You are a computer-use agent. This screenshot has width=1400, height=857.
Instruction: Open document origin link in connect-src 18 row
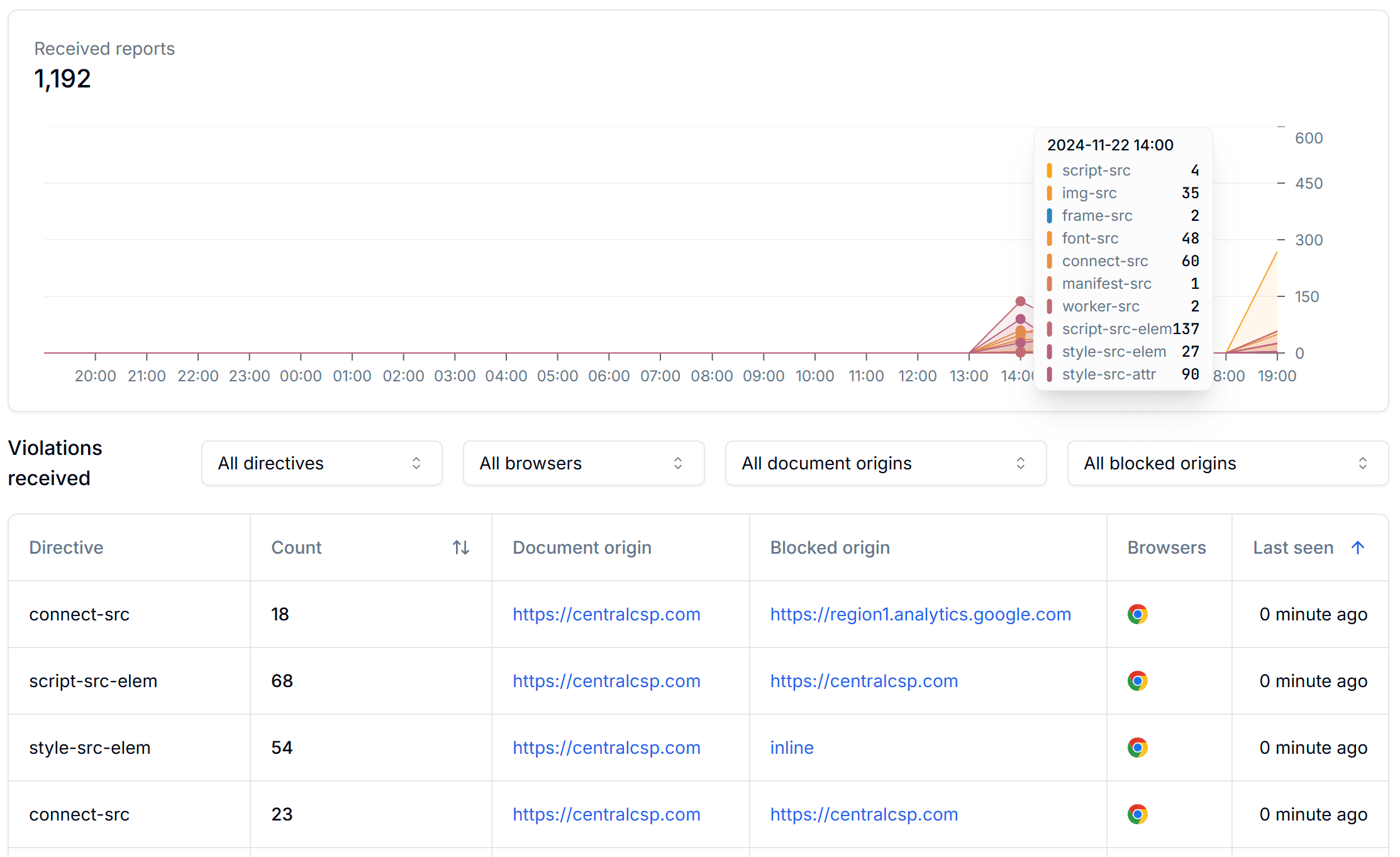coord(606,614)
